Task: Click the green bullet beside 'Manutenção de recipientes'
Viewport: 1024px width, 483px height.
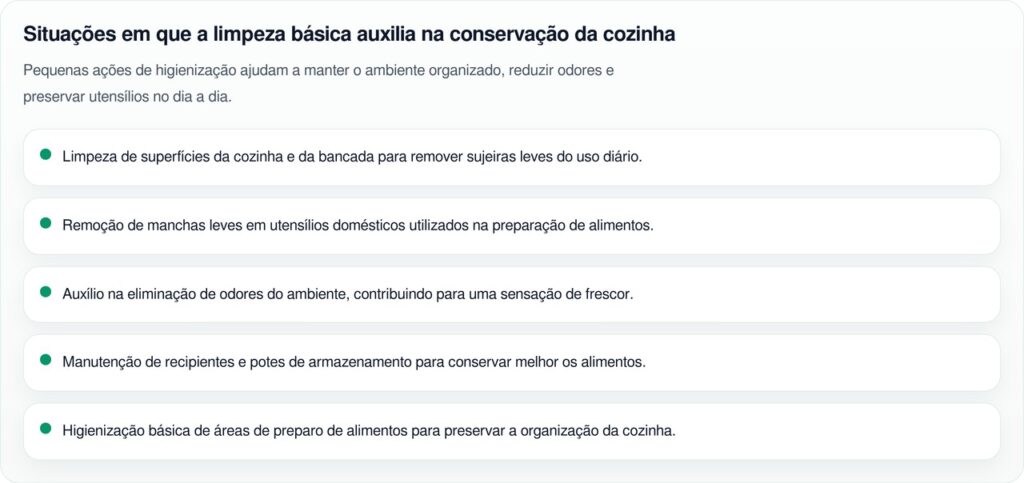Action: click(x=45, y=360)
